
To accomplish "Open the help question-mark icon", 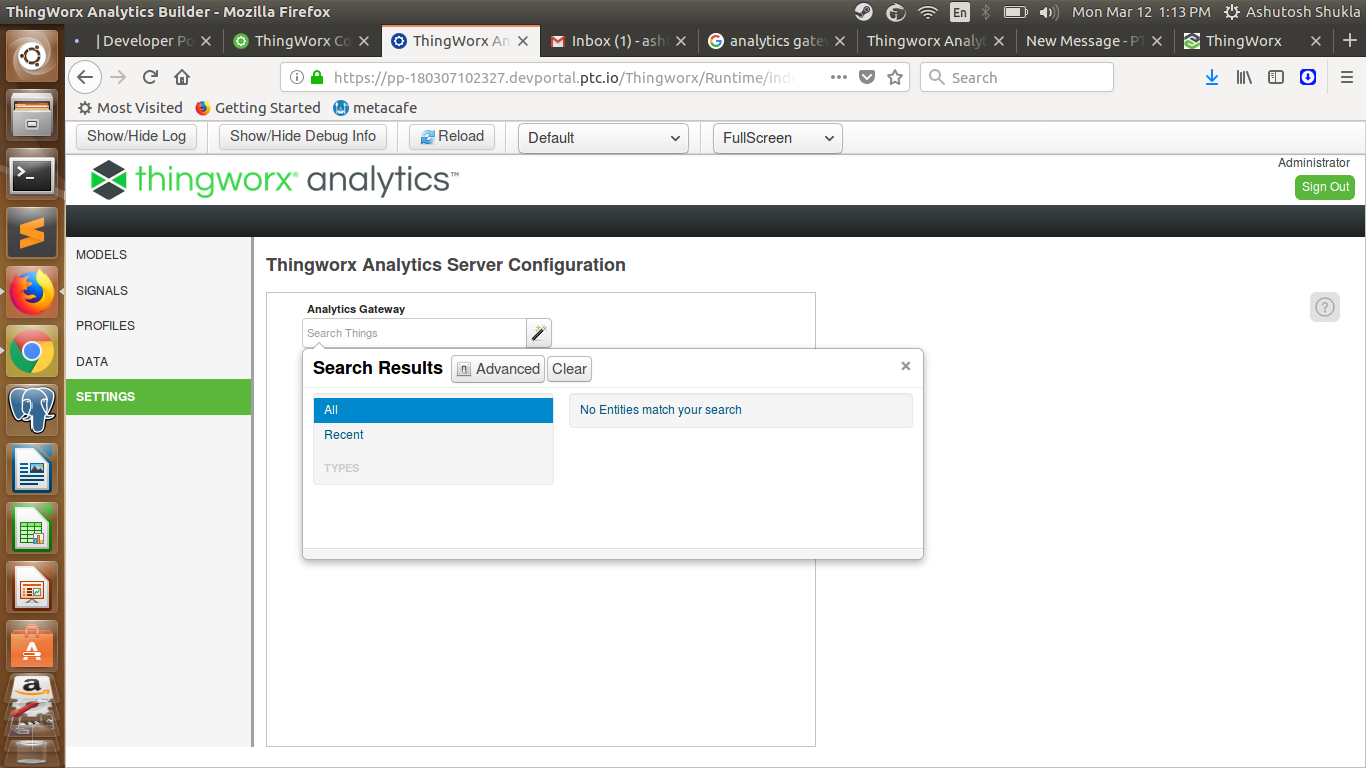I will 1325,307.
